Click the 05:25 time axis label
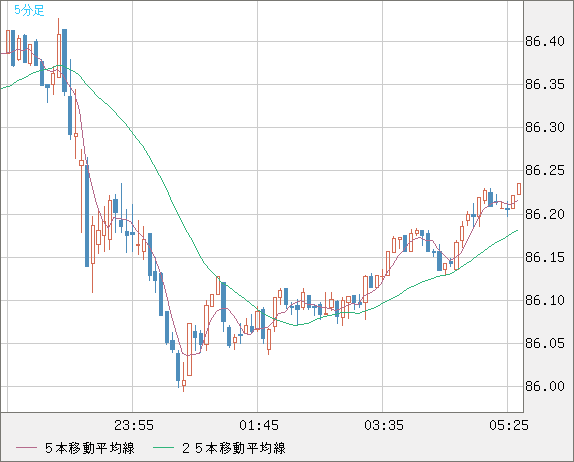 [509, 425]
